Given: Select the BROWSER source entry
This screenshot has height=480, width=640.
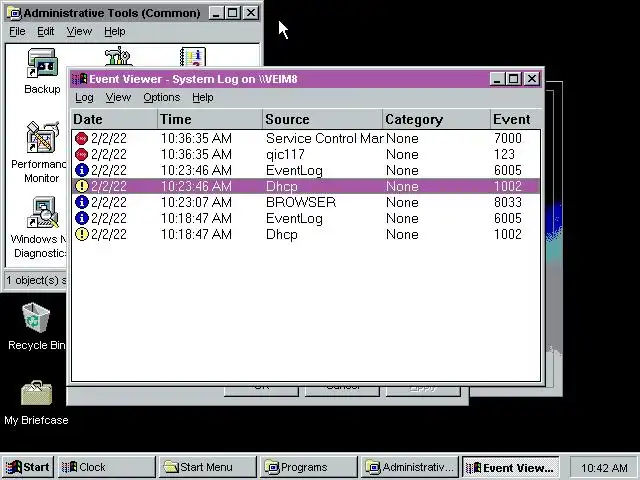Looking at the screenshot, I should click(x=301, y=202).
